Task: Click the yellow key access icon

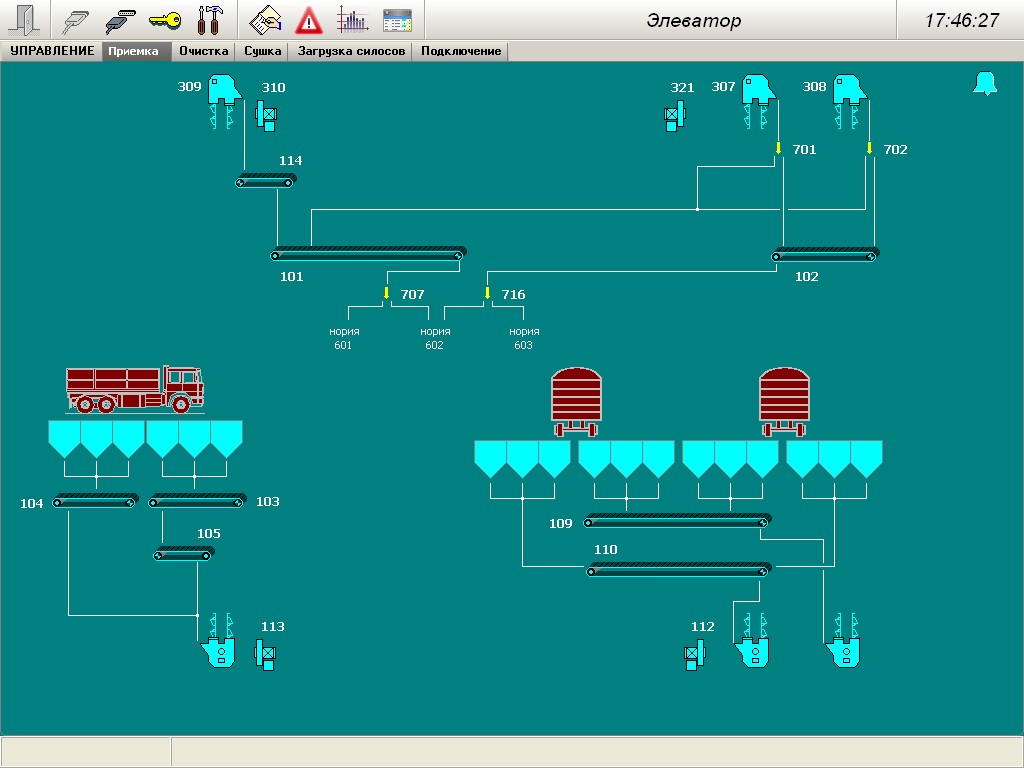Action: click(164, 20)
